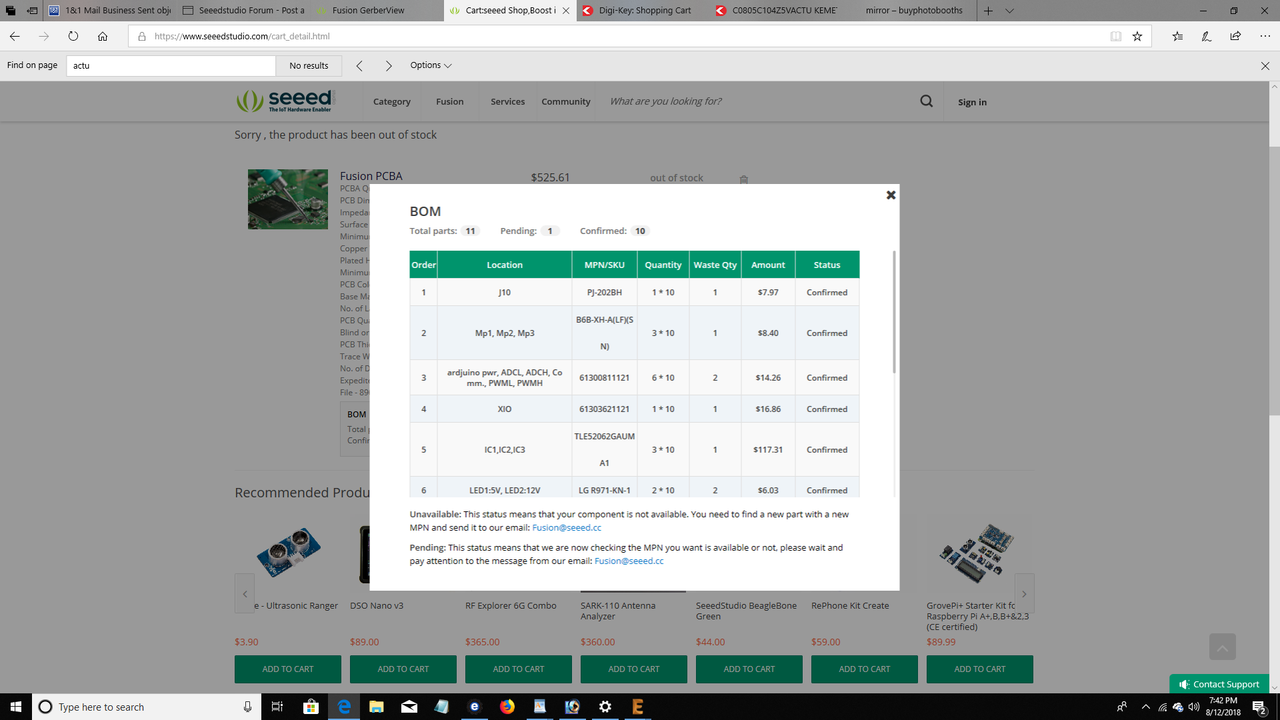This screenshot has width=1280, height=720.
Task: Open the Services menu item
Action: coord(508,102)
